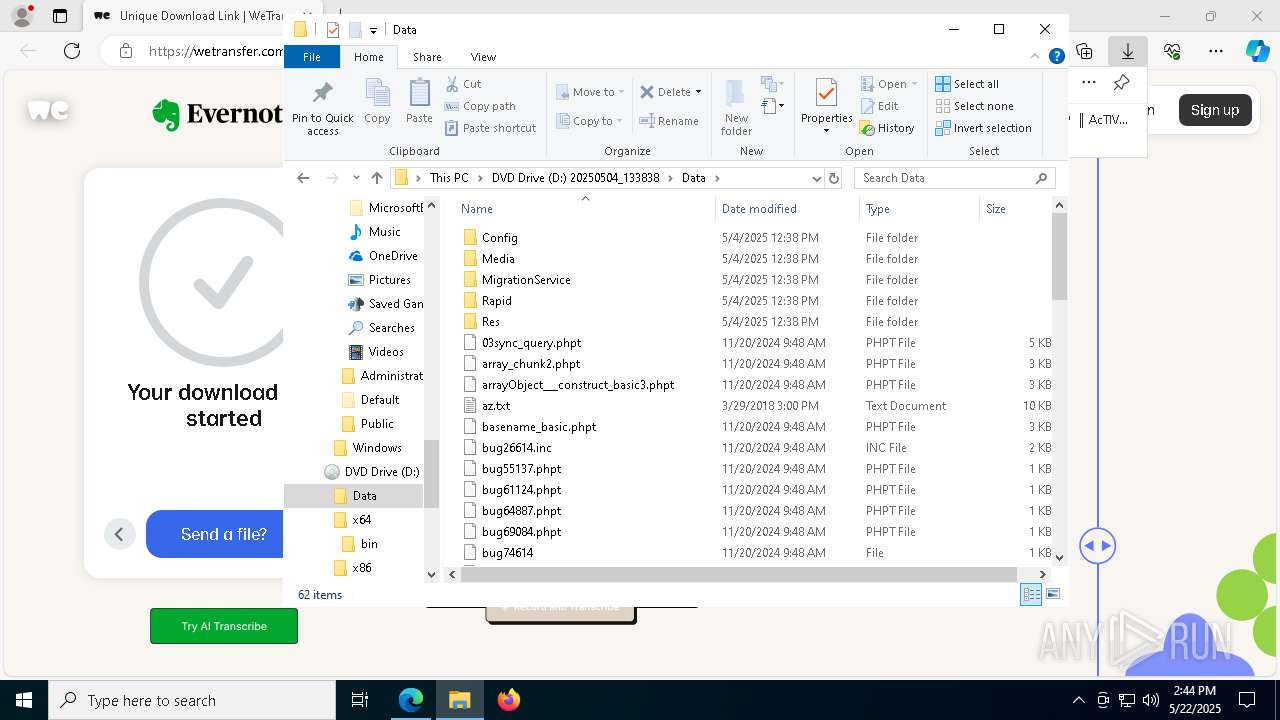Image resolution: width=1280 pixels, height=720 pixels.
Task: Go up one folder level arrow
Action: coord(376,178)
